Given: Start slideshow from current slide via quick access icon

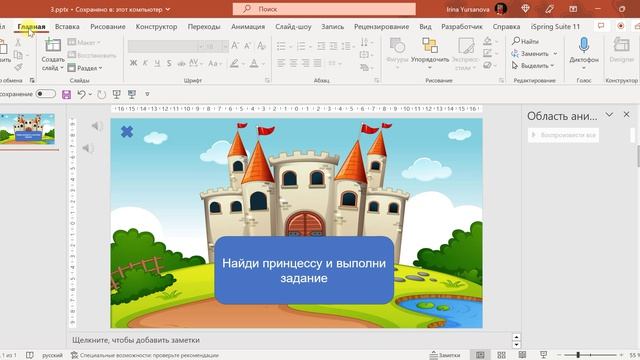Looking at the screenshot, I should 131,95.
